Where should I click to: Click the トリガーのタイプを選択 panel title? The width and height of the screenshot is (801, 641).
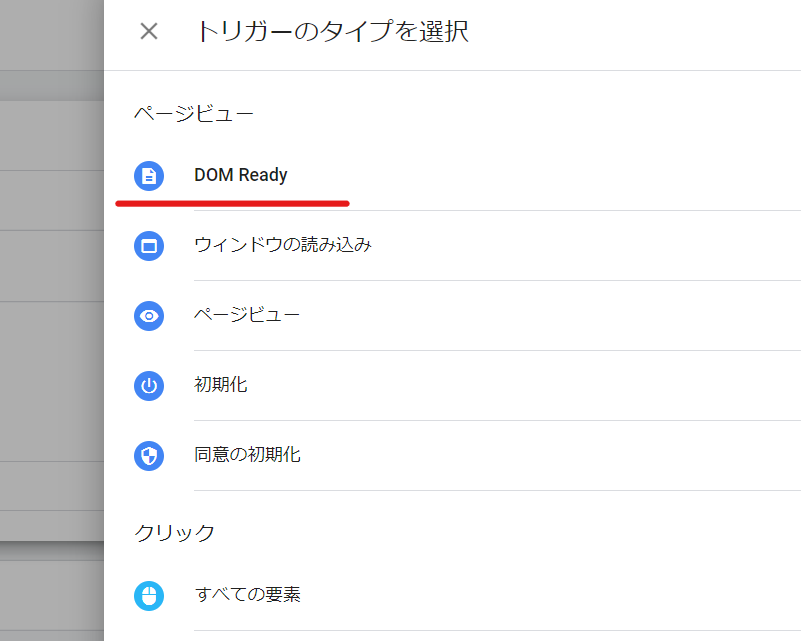[332, 31]
